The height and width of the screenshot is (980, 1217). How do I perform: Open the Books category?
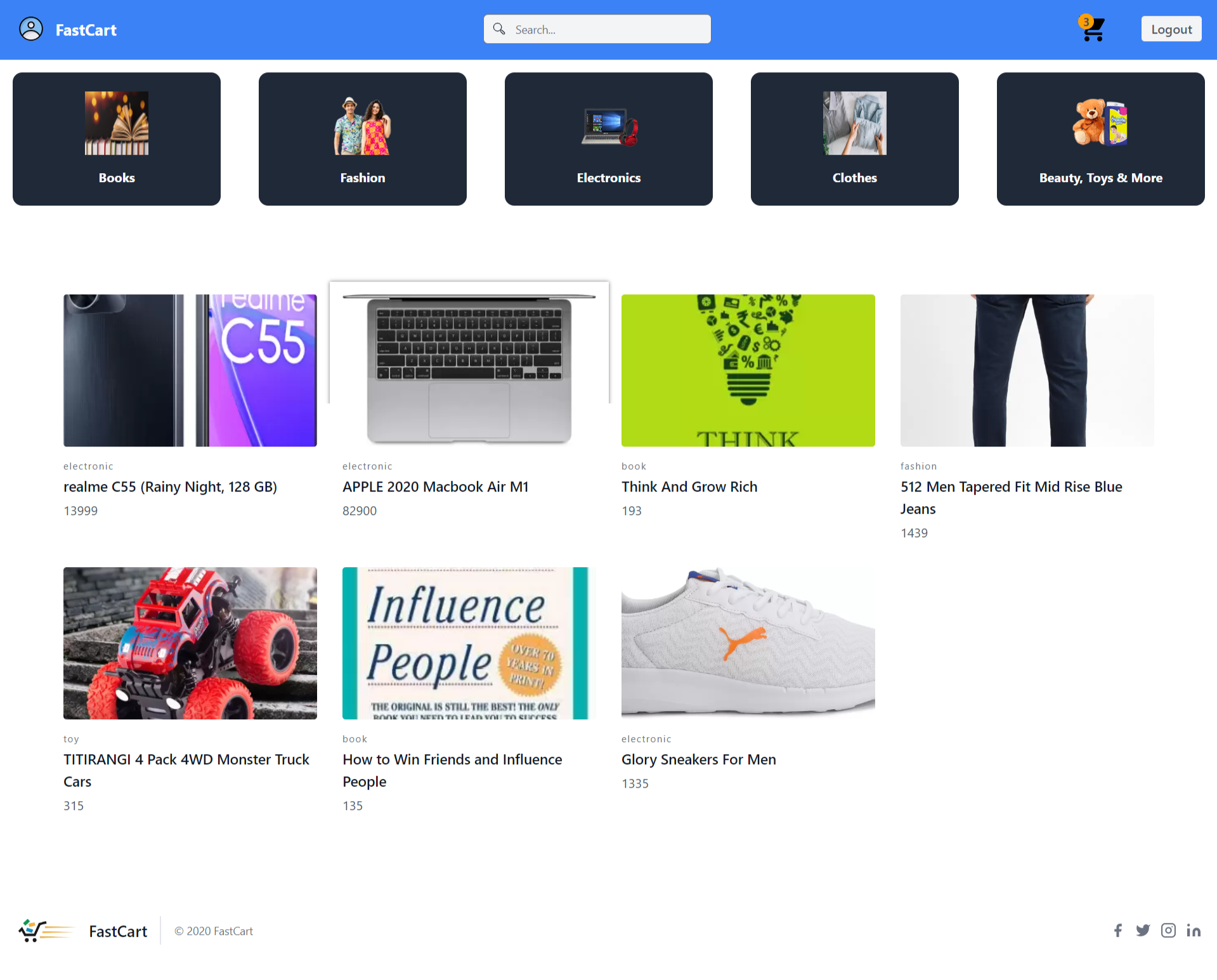116,139
